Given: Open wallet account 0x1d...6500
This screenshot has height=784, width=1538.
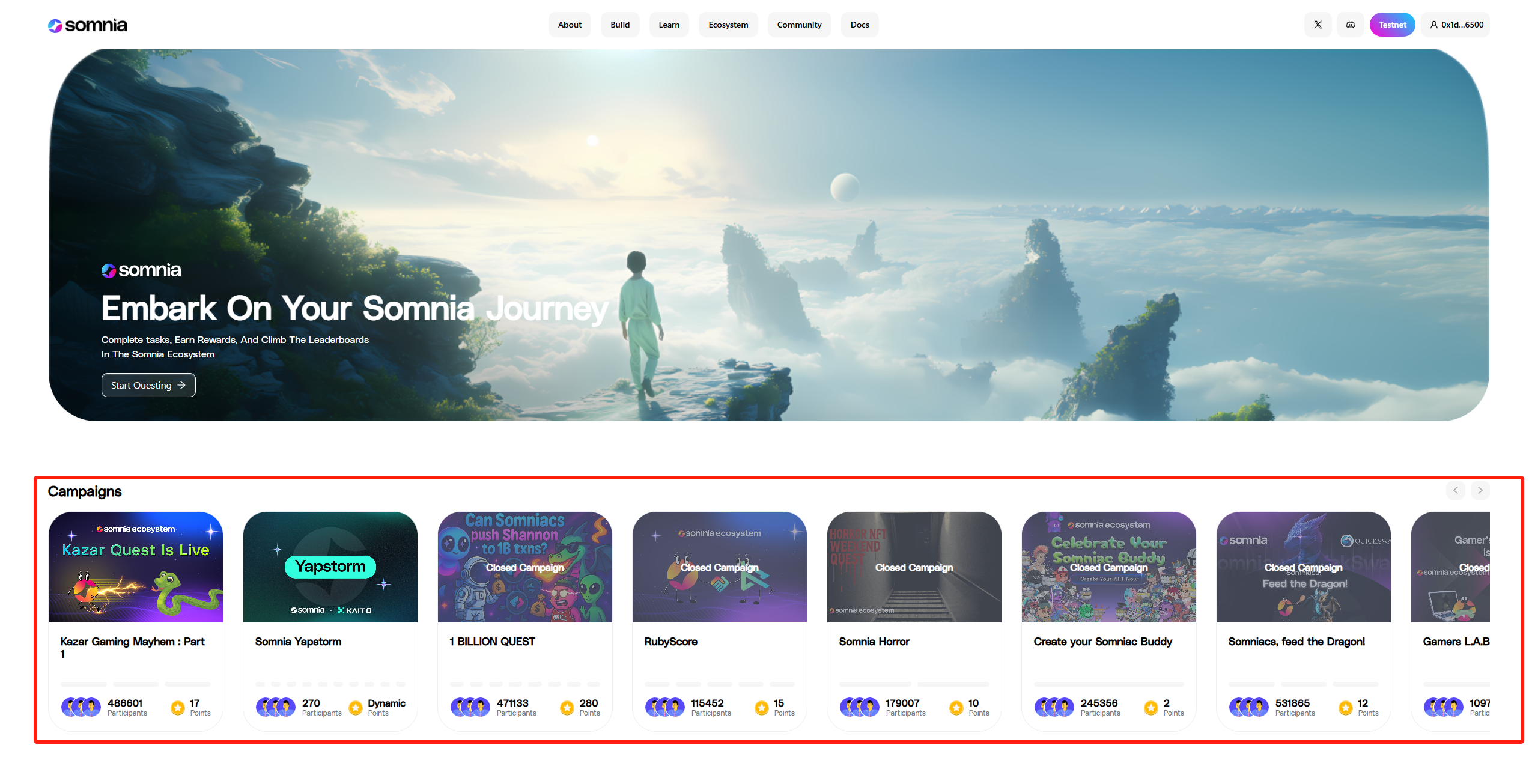Looking at the screenshot, I should point(1456,25).
